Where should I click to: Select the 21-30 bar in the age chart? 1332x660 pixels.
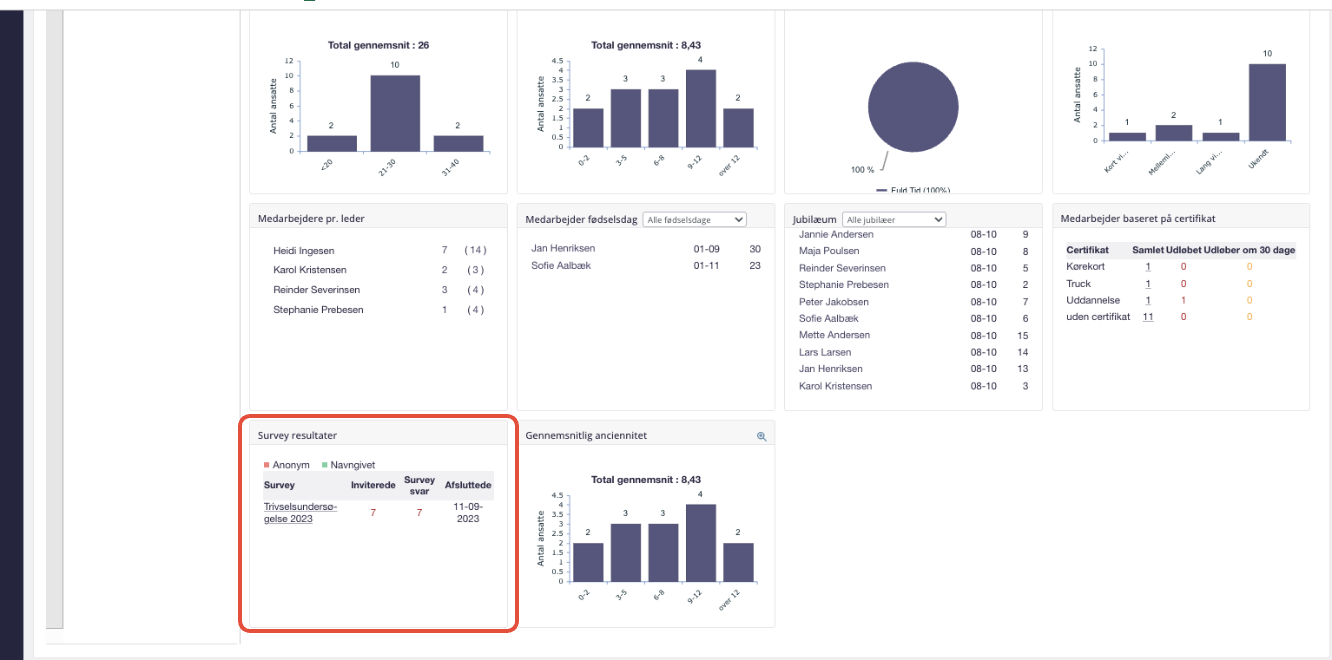point(394,113)
